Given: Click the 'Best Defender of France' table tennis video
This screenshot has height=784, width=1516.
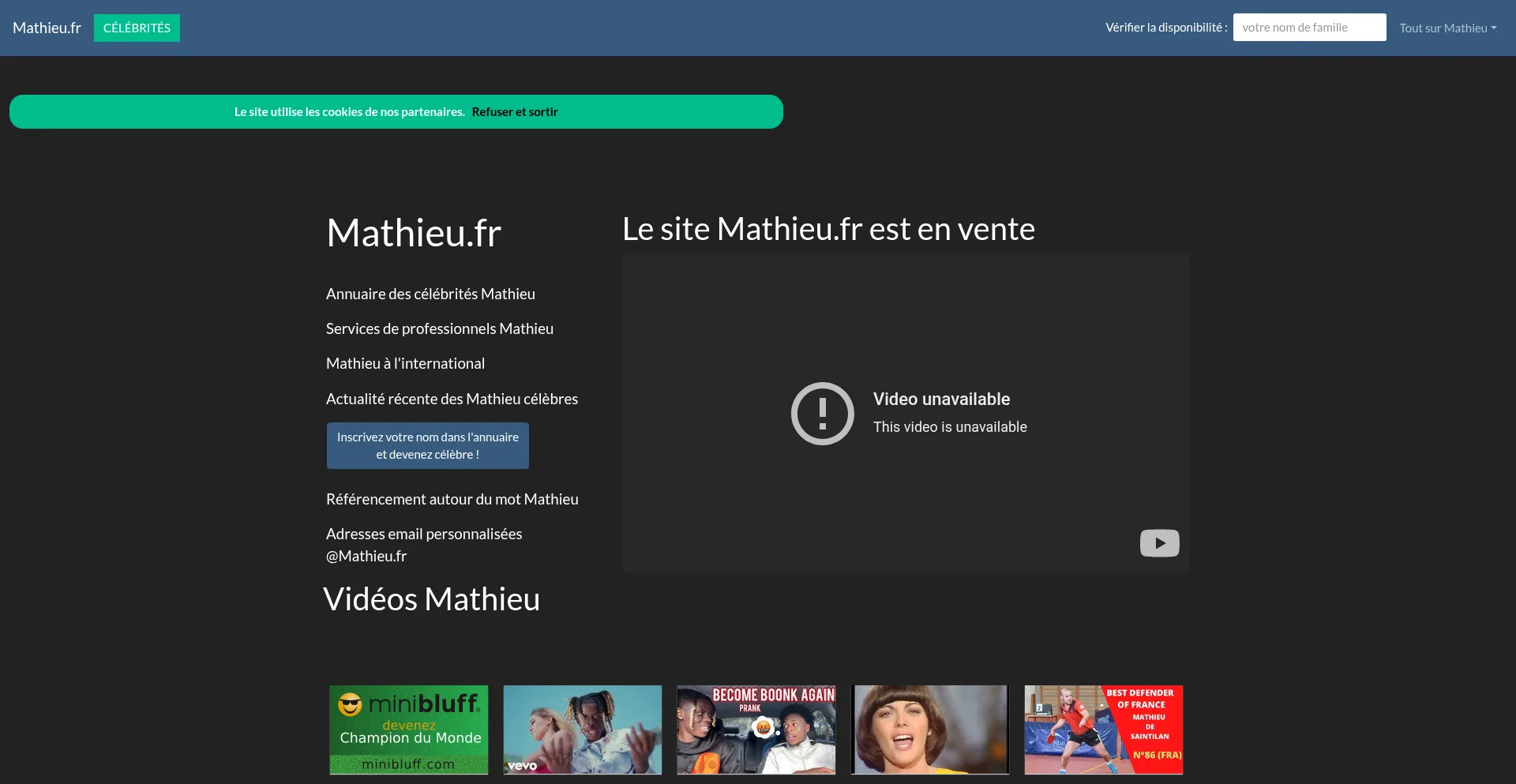Looking at the screenshot, I should pyautogui.click(x=1103, y=730).
